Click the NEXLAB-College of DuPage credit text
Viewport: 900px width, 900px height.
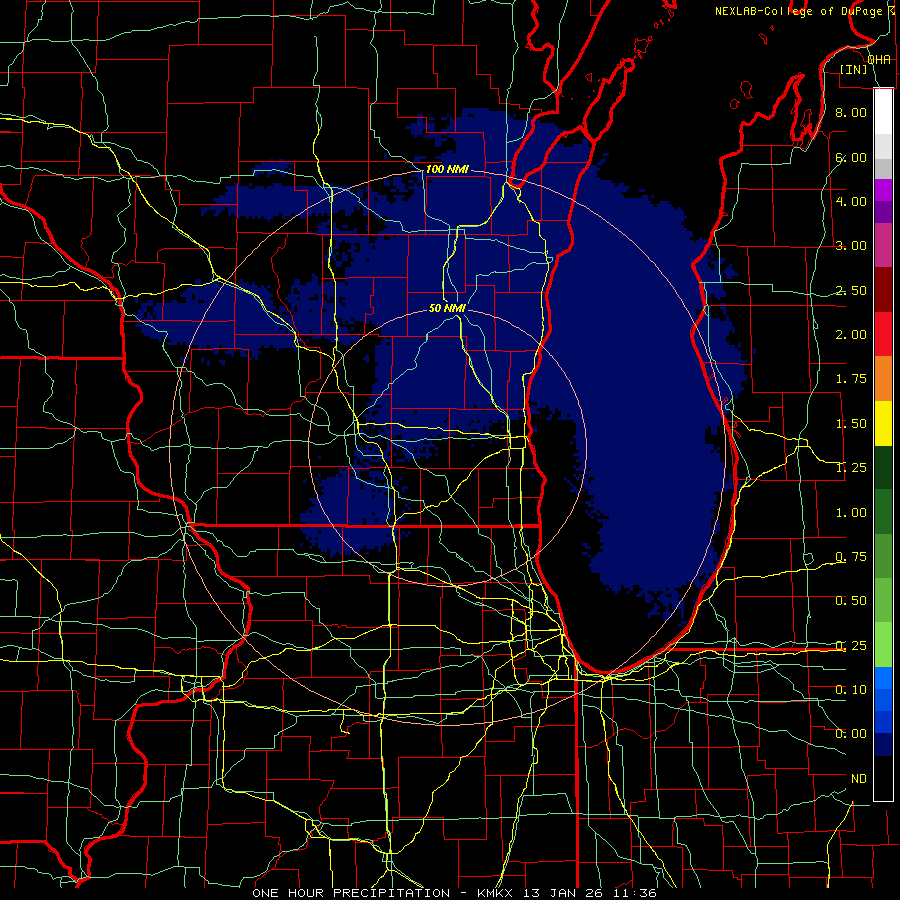(x=798, y=11)
